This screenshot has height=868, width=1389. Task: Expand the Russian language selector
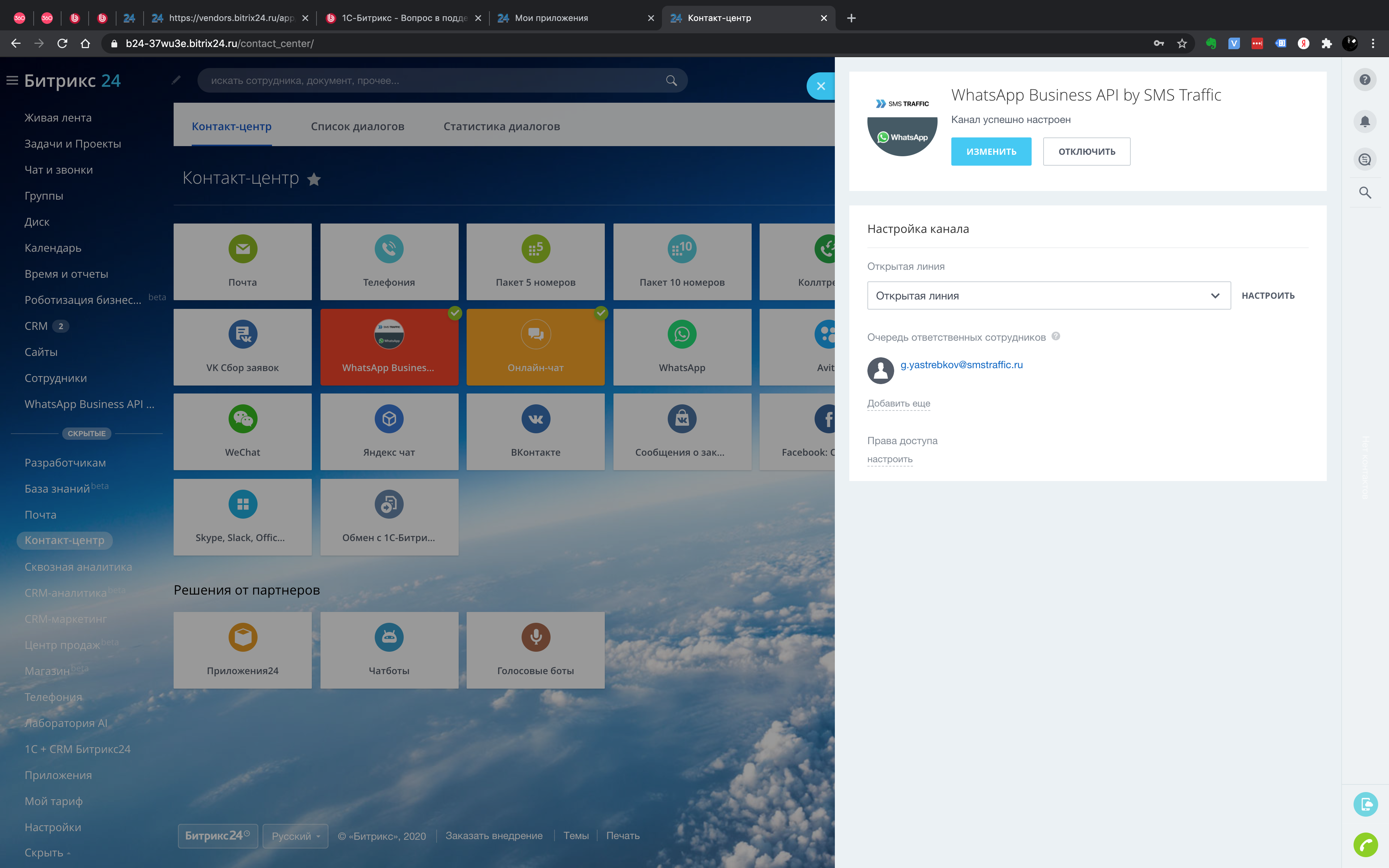tap(295, 836)
